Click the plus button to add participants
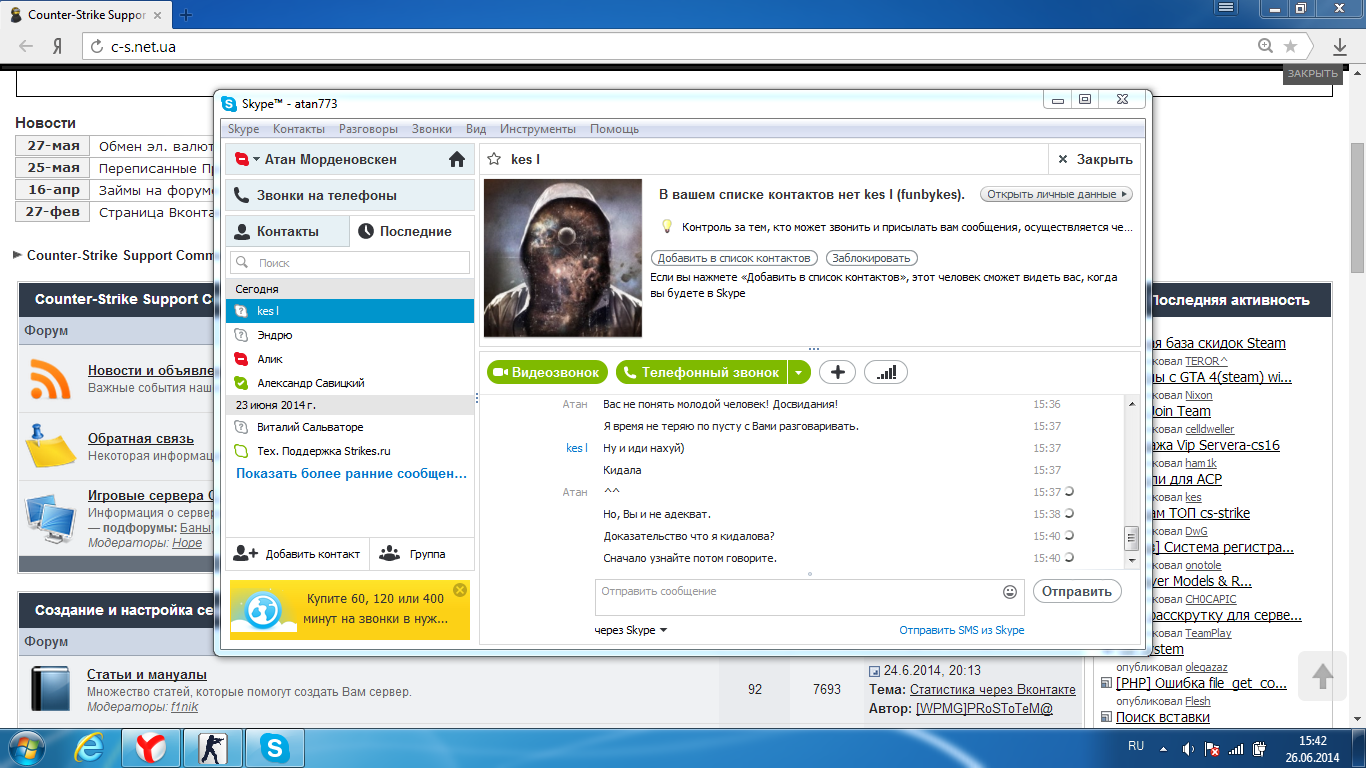The image size is (1366, 768). pyautogui.click(x=838, y=372)
